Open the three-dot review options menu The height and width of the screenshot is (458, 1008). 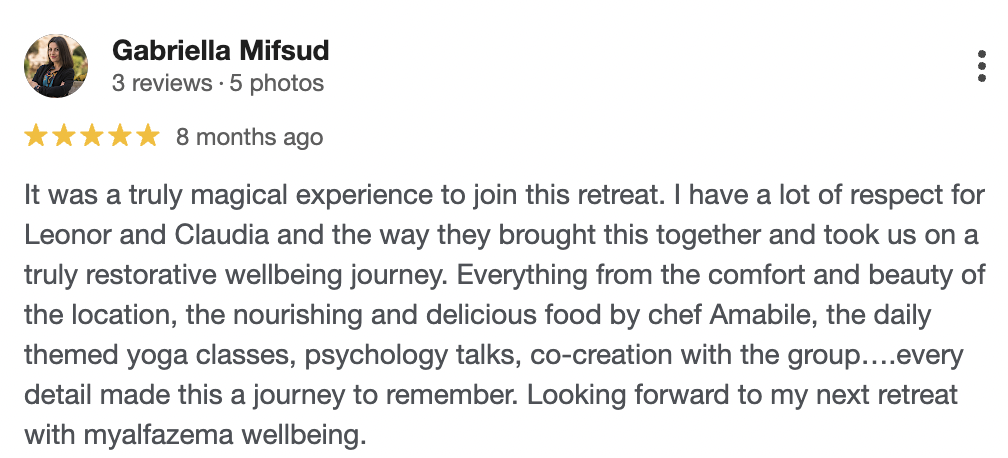(x=981, y=66)
